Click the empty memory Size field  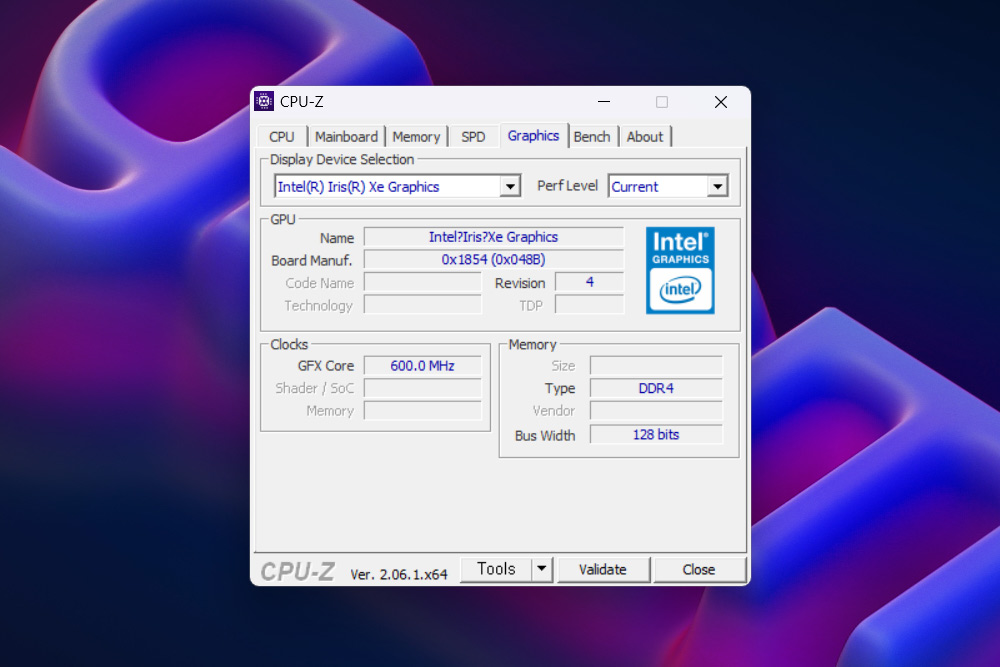click(x=656, y=365)
